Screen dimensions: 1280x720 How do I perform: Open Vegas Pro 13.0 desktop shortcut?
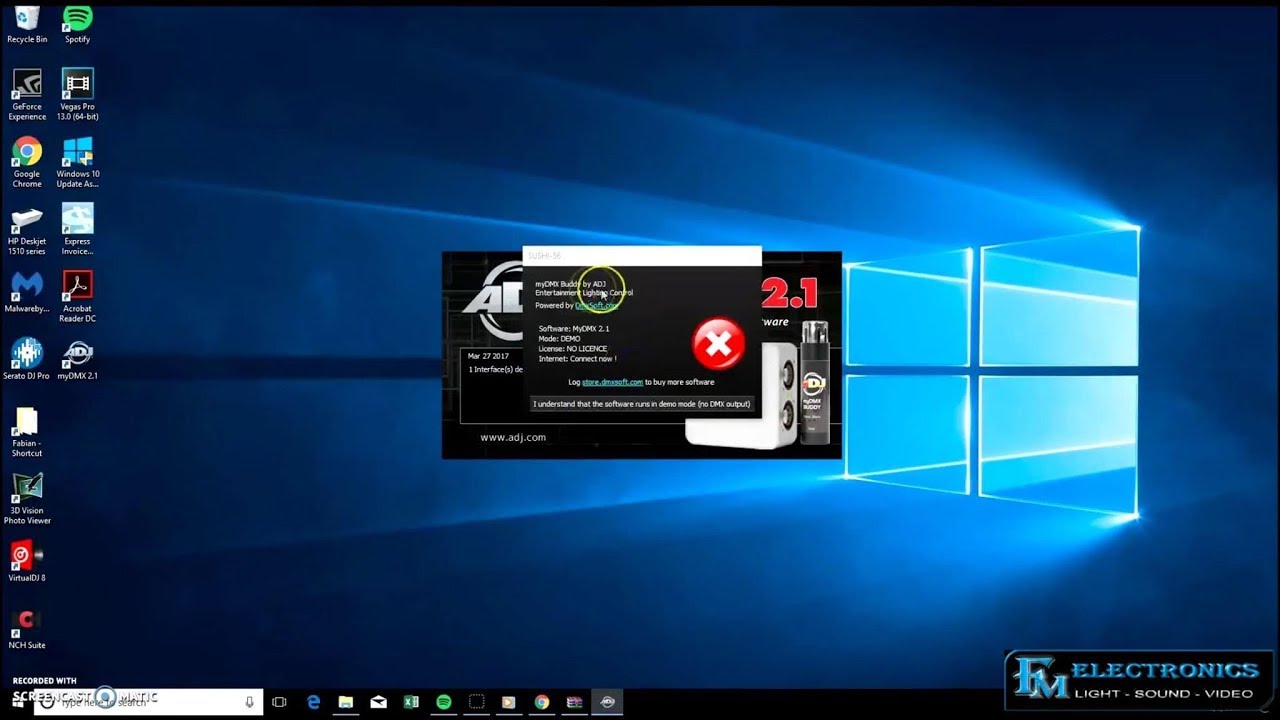[77, 95]
